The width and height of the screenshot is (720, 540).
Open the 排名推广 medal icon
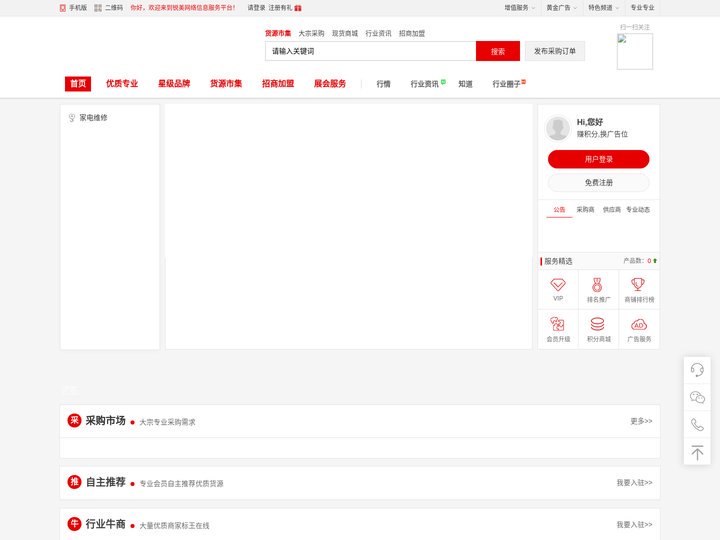click(597, 285)
